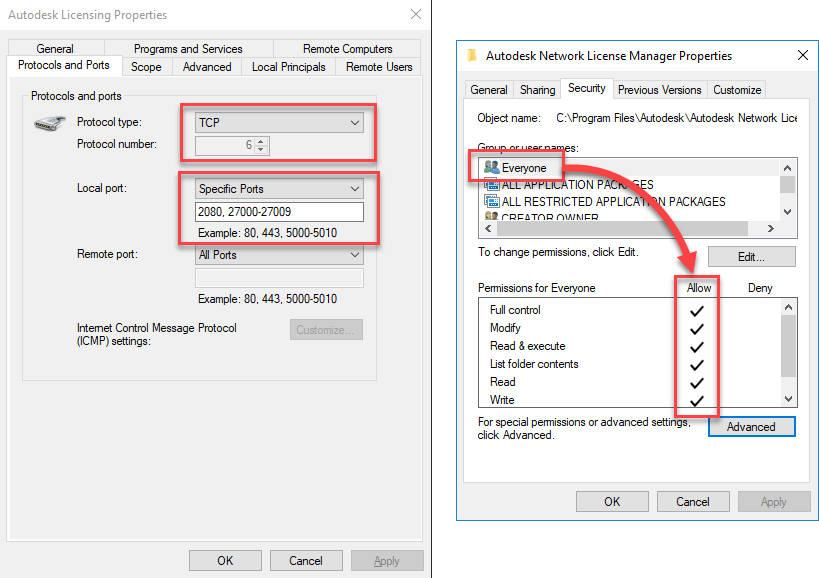This screenshot has width=819, height=578.
Task: Switch to the Previous Versions tab
Action: [659, 89]
